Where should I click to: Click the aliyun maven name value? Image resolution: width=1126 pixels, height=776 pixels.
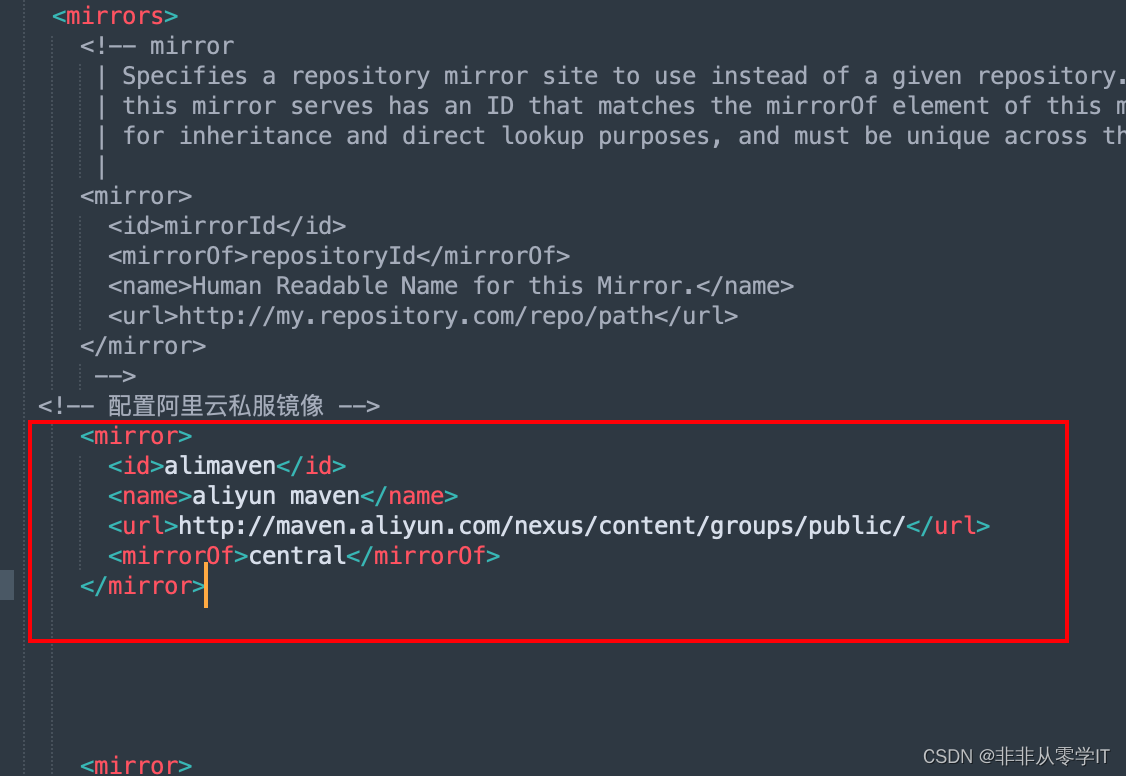pyautogui.click(x=276, y=496)
